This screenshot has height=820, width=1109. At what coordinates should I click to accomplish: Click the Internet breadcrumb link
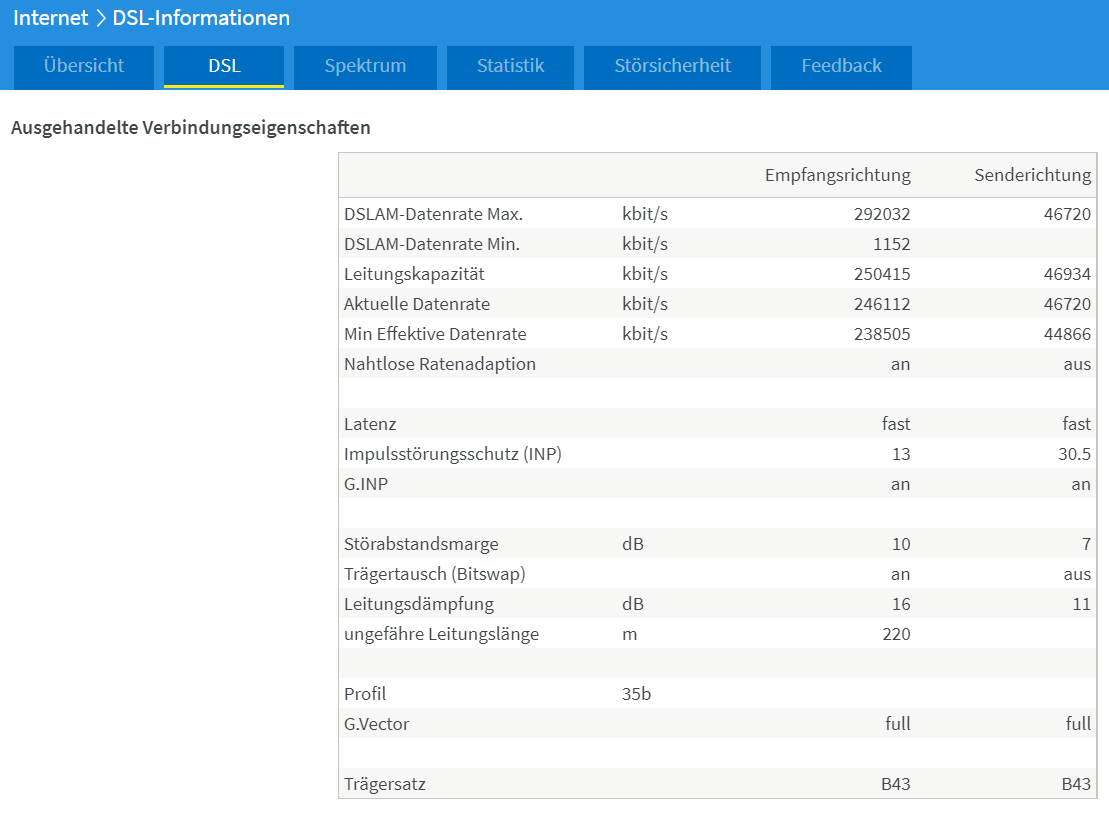pyautogui.click(x=51, y=18)
